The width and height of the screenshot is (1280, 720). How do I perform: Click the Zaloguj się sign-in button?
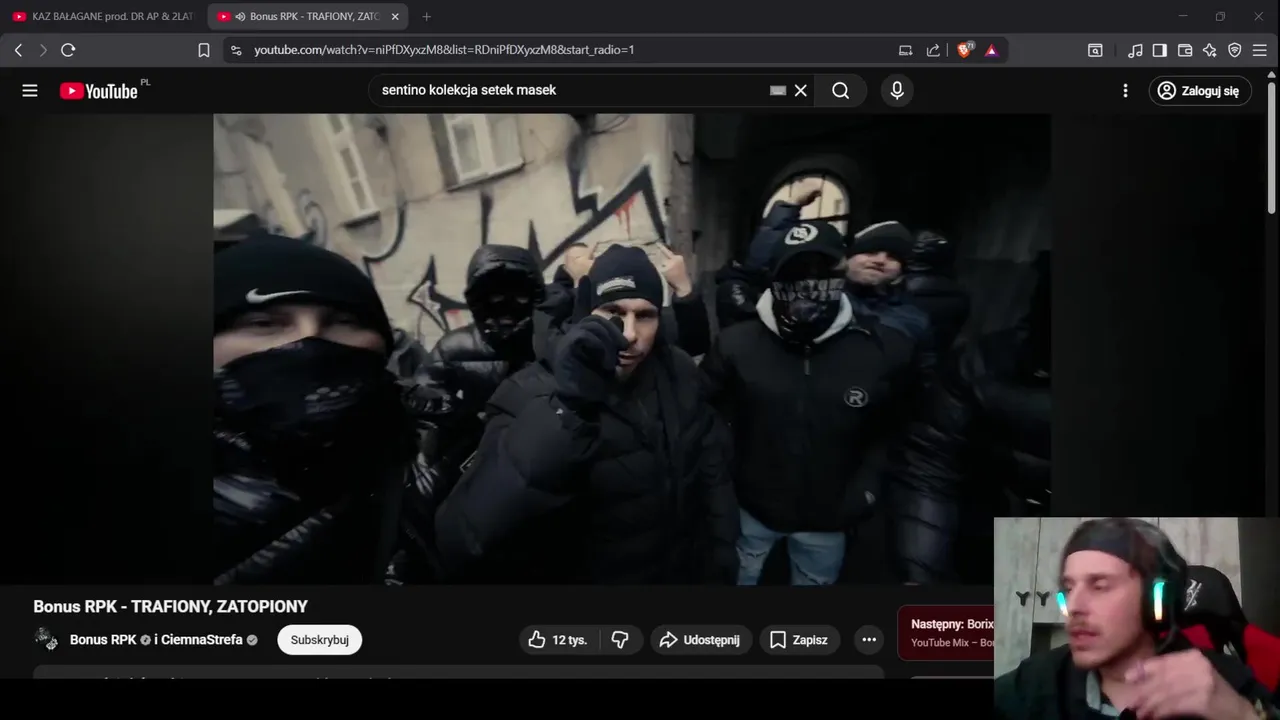(x=1200, y=91)
